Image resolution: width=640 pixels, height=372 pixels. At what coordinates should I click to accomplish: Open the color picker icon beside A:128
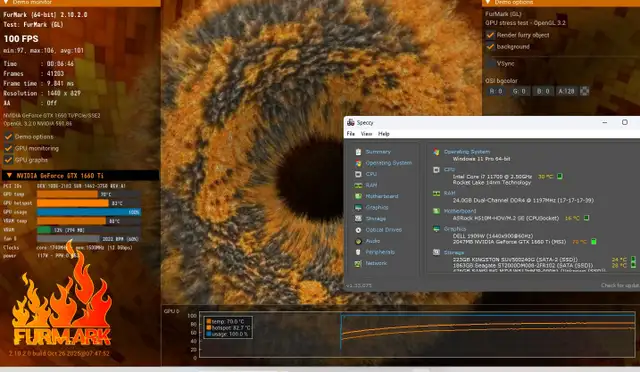(584, 91)
